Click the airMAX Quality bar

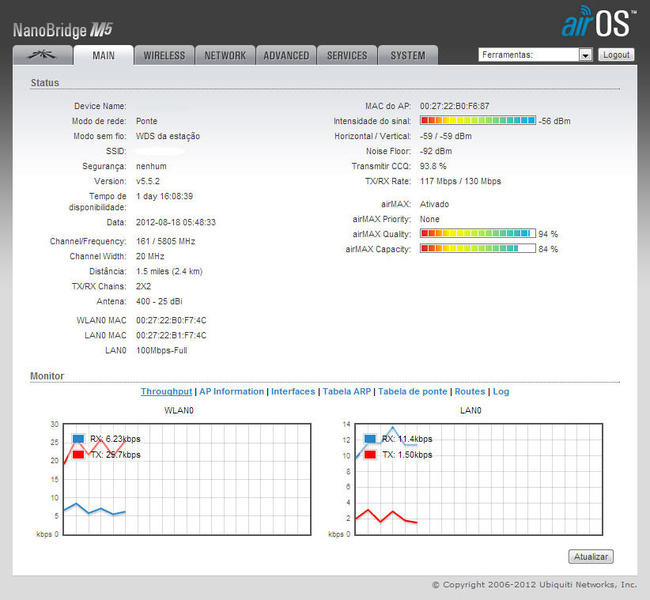(478, 233)
